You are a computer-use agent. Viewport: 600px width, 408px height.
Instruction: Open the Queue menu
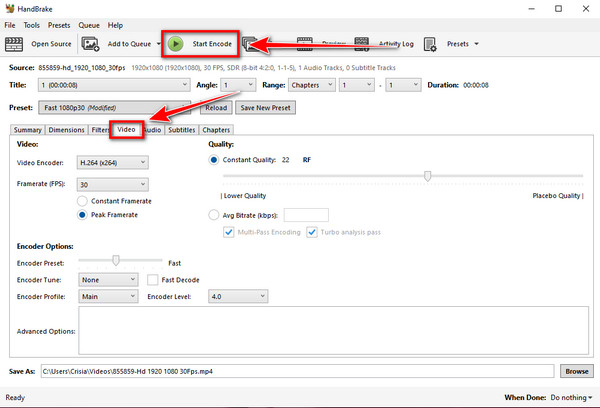coord(89,25)
